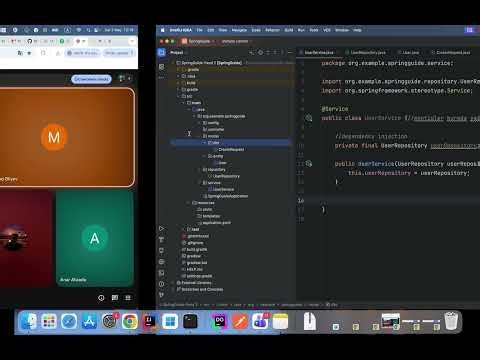This screenshot has height=360, width=480.
Task: Collapse the resources folder chevron
Action: pos(189,203)
